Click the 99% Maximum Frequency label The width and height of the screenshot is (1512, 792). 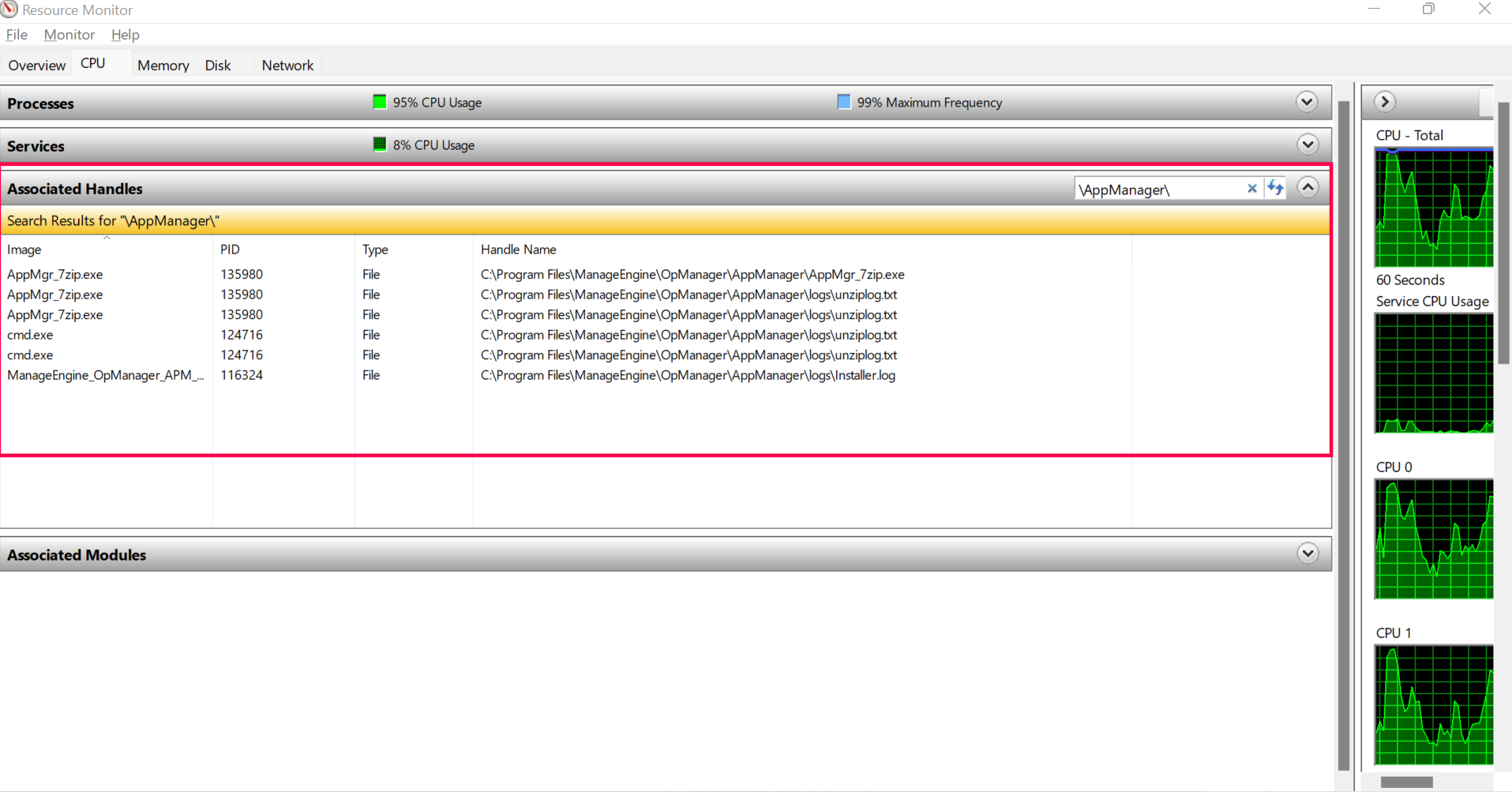click(929, 103)
